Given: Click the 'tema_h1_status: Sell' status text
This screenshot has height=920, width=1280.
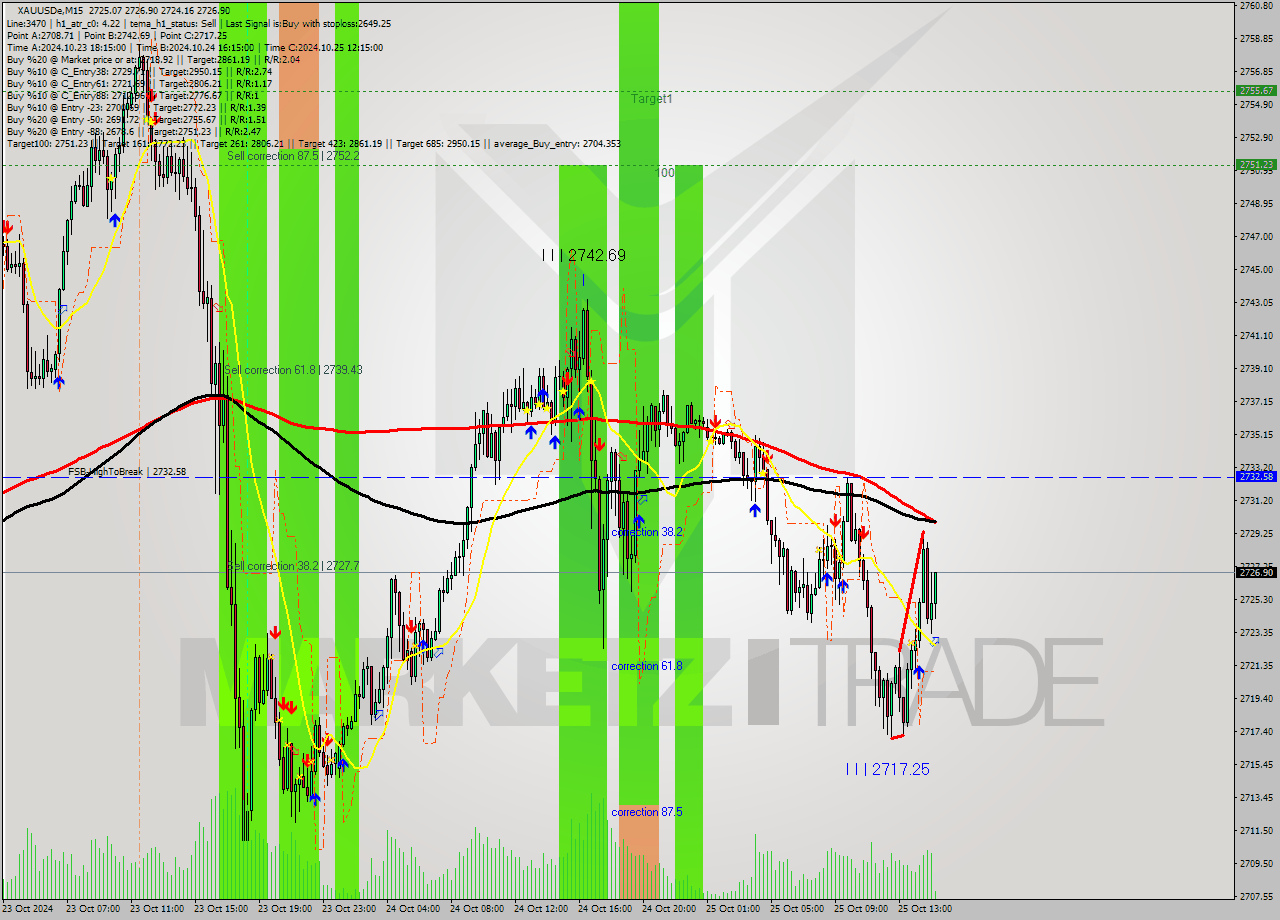Looking at the screenshot, I should [172, 23].
